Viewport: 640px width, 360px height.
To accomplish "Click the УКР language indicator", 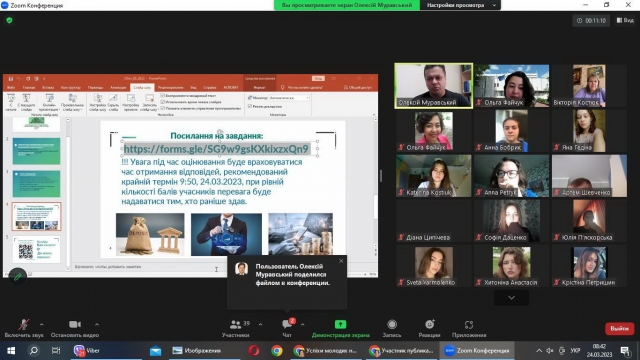I will 575,351.
